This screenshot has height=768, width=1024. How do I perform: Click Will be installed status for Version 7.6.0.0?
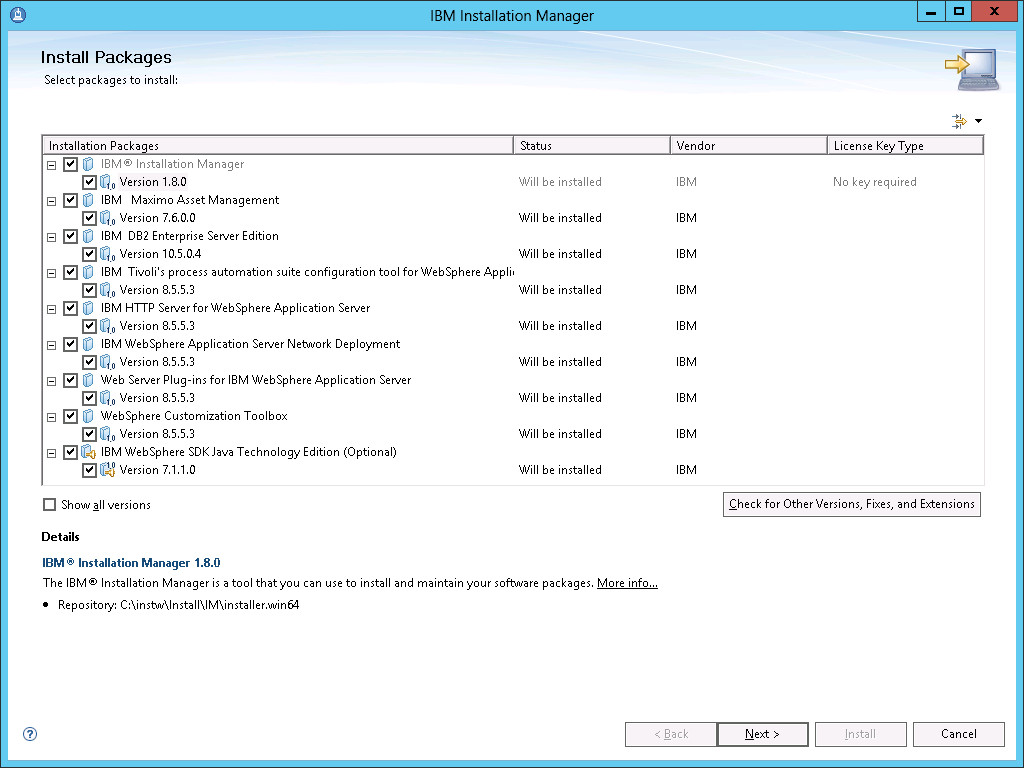[560, 218]
